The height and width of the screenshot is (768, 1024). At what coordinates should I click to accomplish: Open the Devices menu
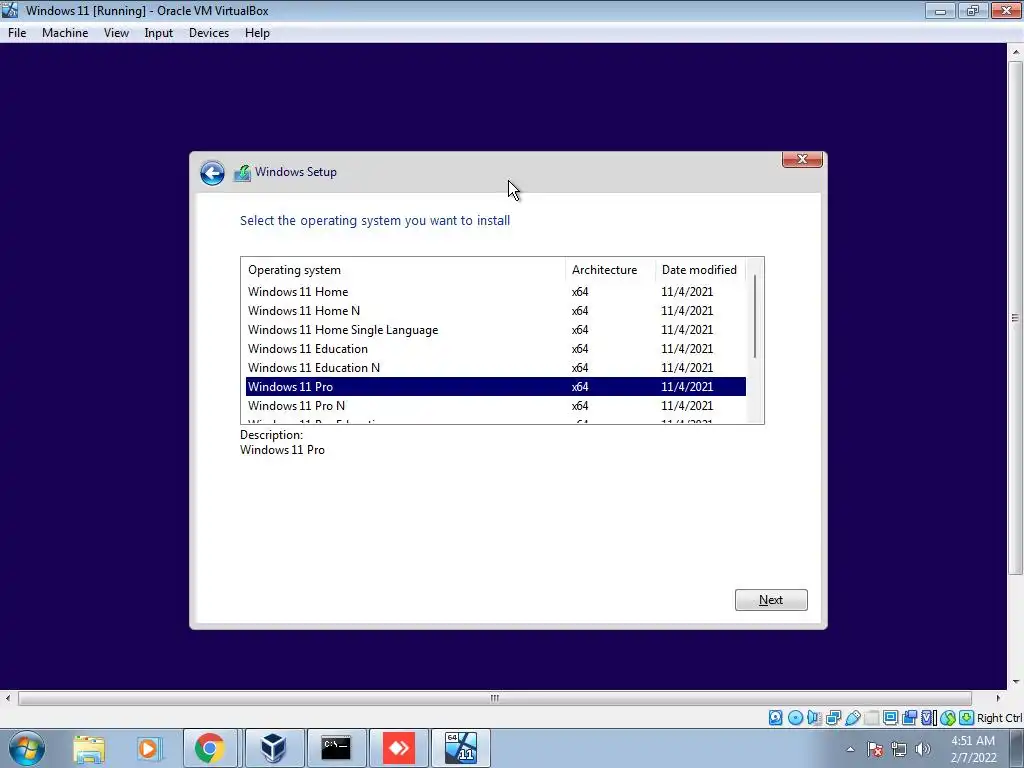tap(209, 33)
